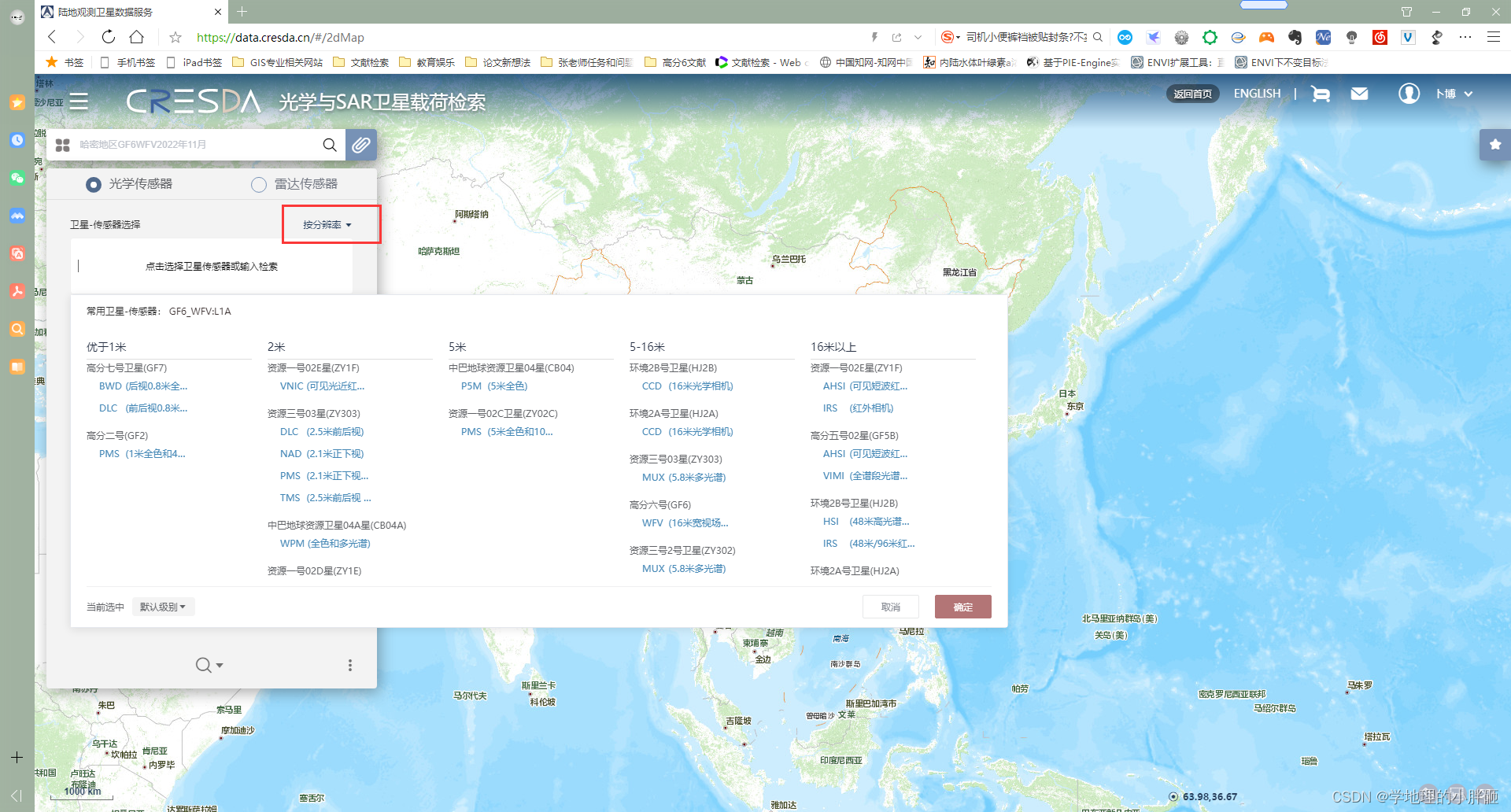Select the 雷达传感器 radio button

(x=259, y=184)
